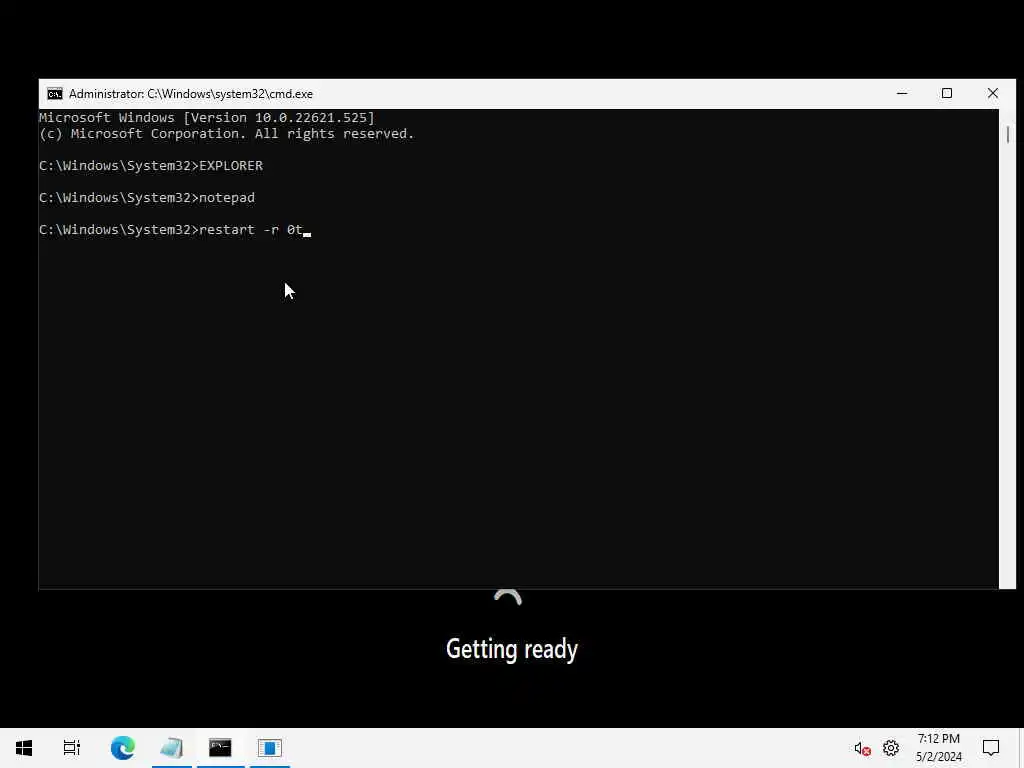Show calendar from the 7:12 PM clock
This screenshot has height=768, width=1024.
[938, 748]
